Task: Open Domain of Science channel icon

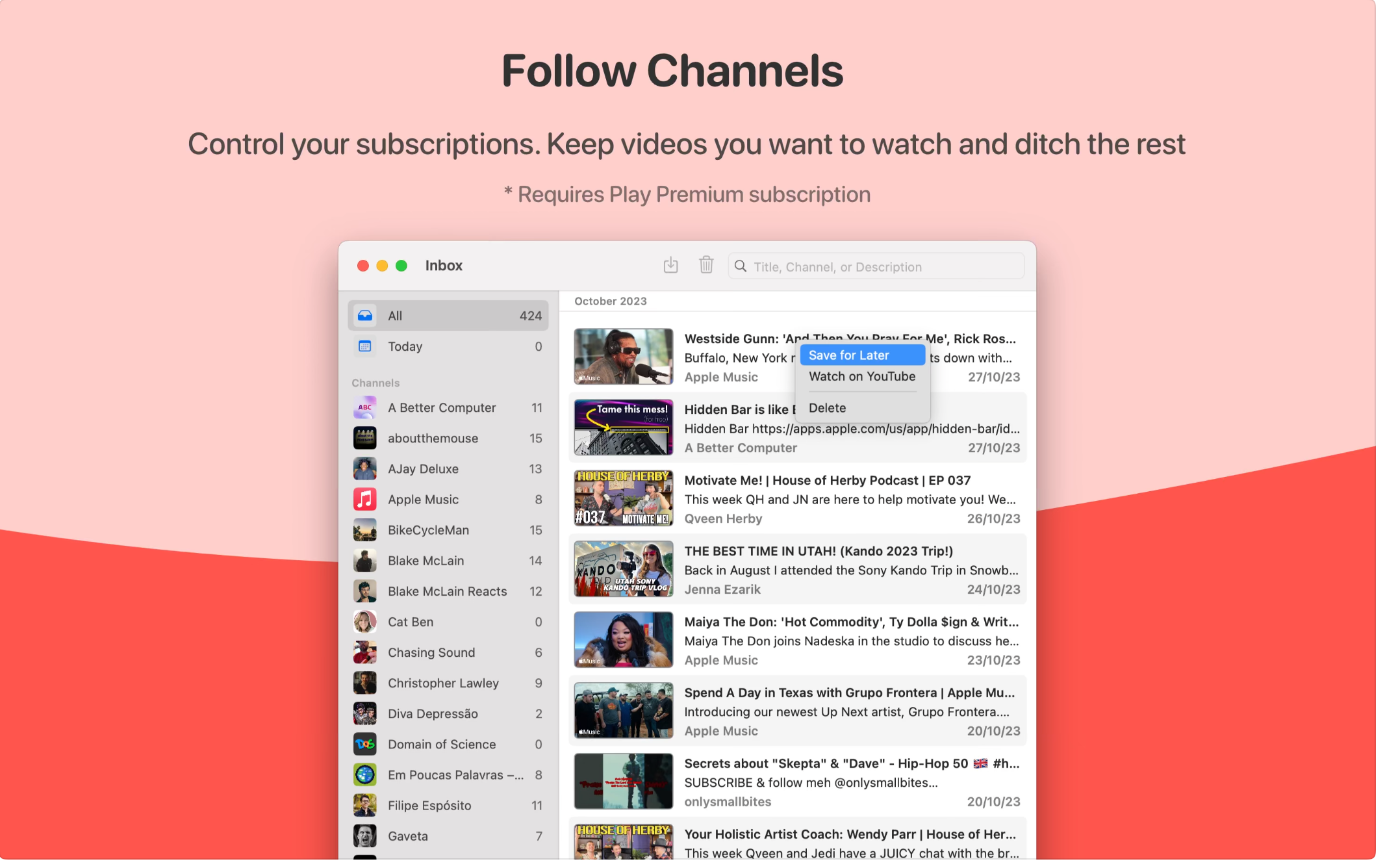Action: pos(365,744)
